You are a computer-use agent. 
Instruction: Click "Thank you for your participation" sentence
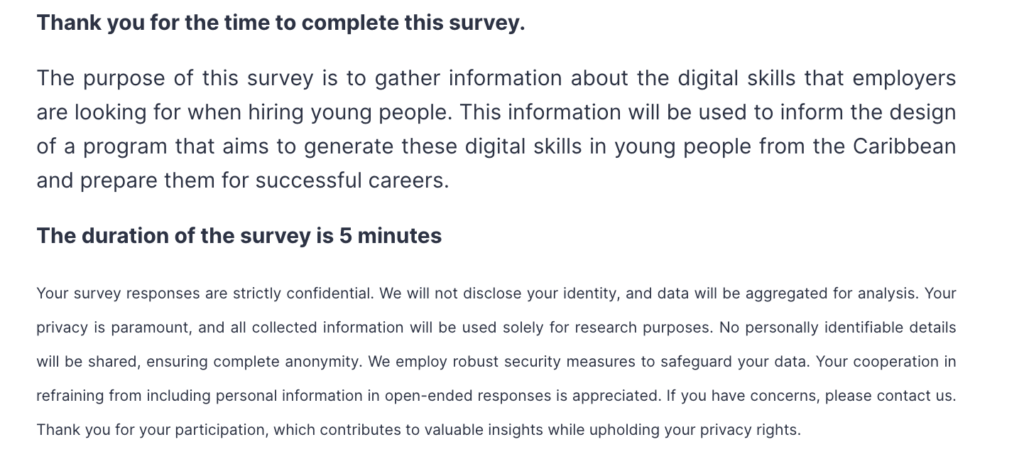[150, 429]
